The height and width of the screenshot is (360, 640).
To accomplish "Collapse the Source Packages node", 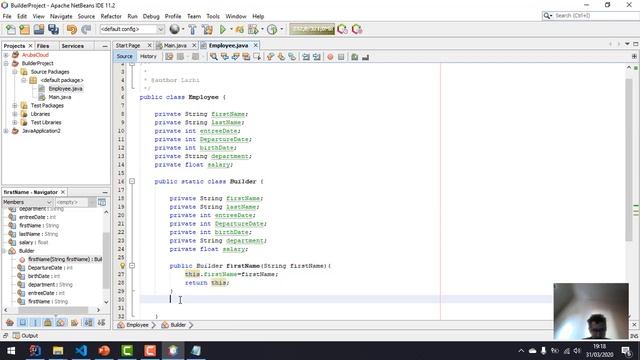I will (15, 72).
